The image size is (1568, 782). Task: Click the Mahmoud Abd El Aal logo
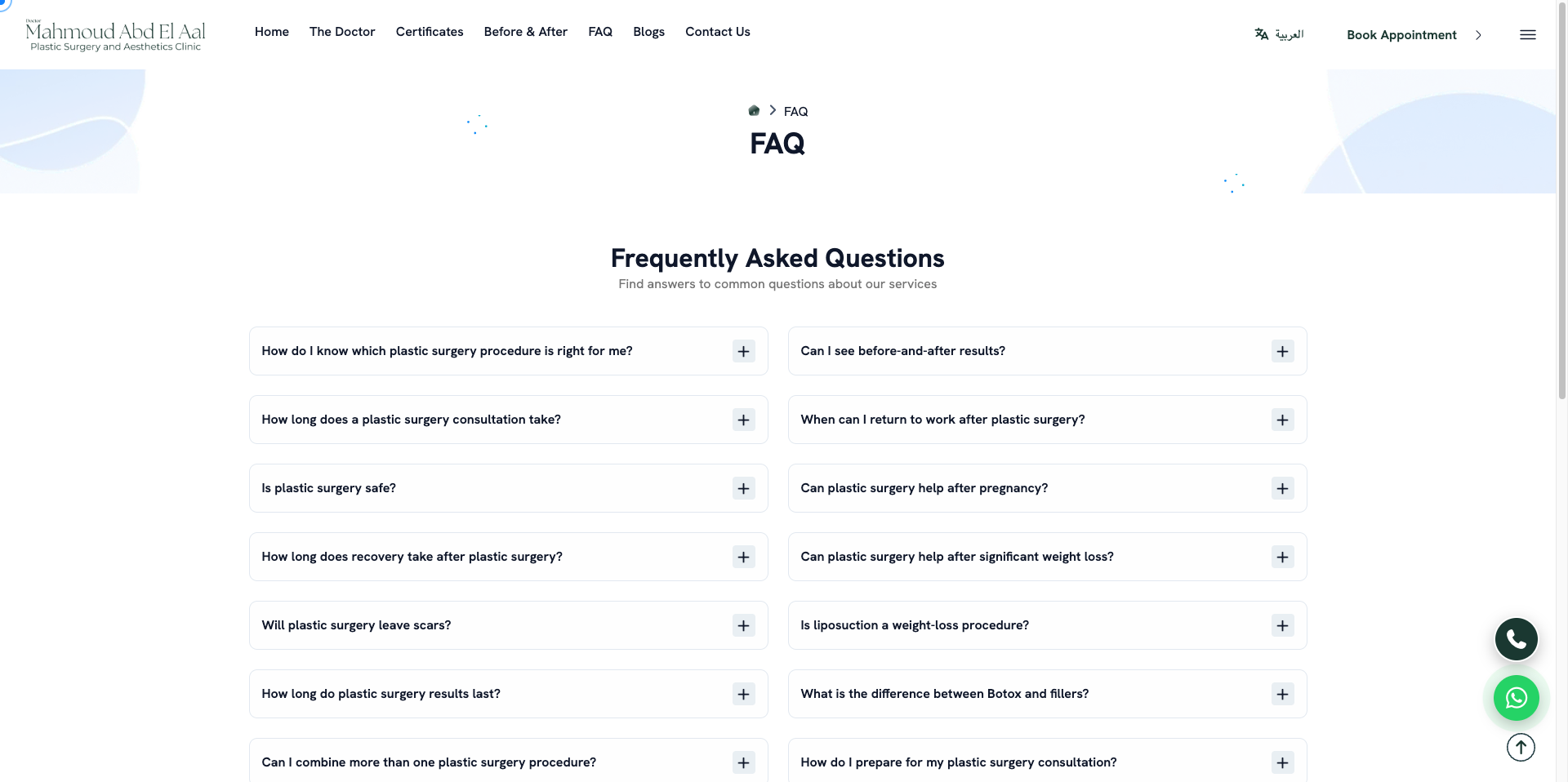[x=115, y=35]
